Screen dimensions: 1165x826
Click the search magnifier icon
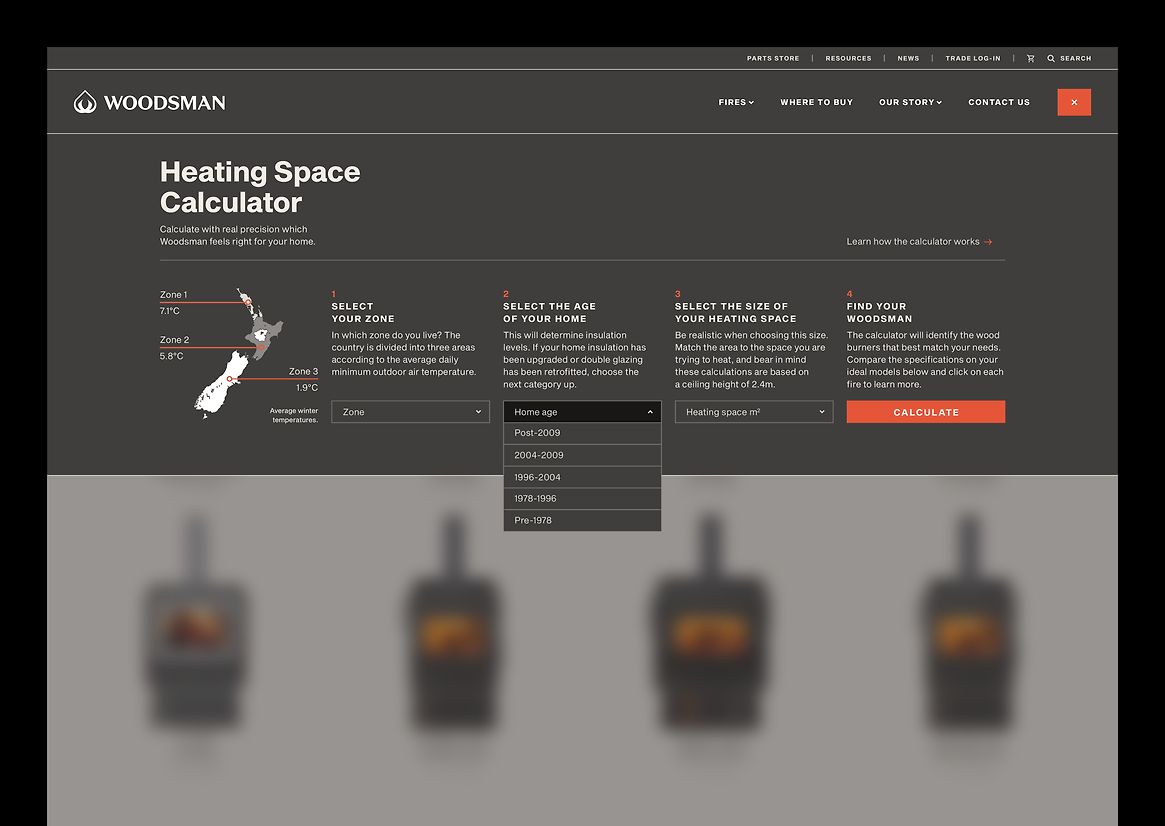(1051, 59)
